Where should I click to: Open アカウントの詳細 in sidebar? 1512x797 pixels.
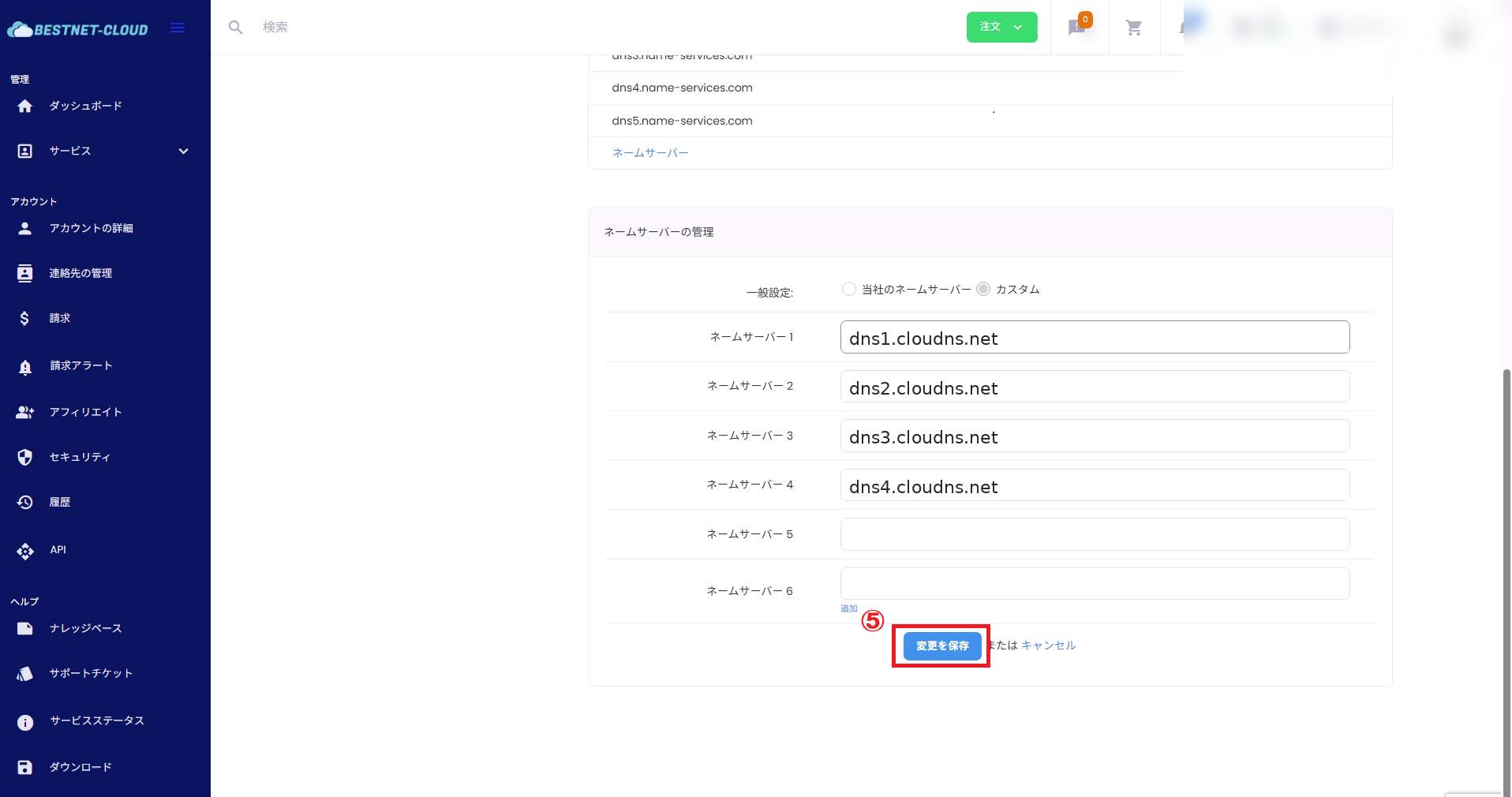91,229
